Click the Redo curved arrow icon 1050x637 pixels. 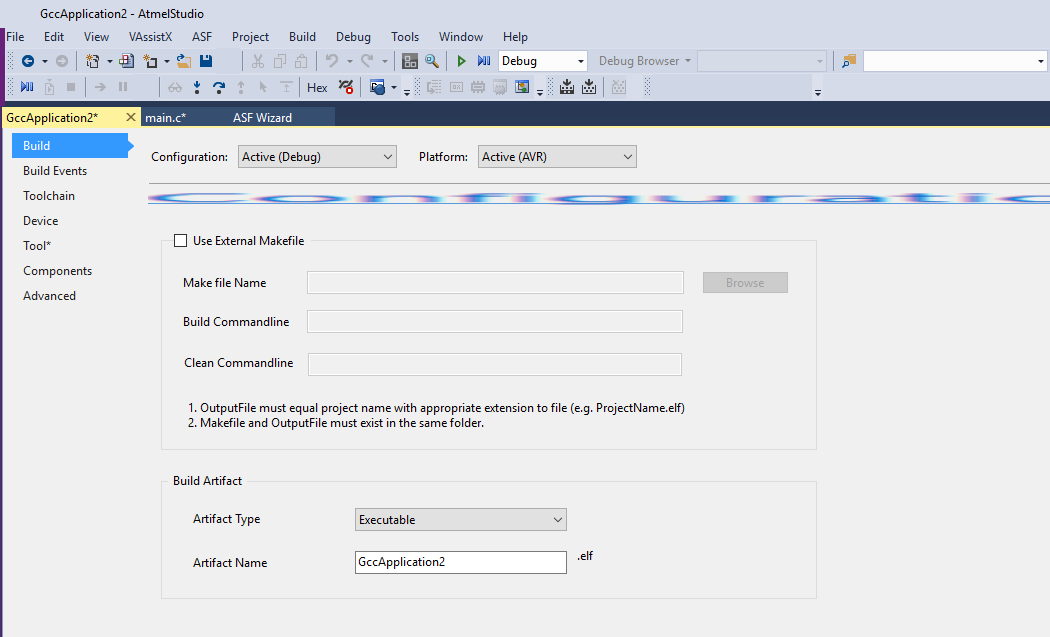pyautogui.click(x=367, y=61)
